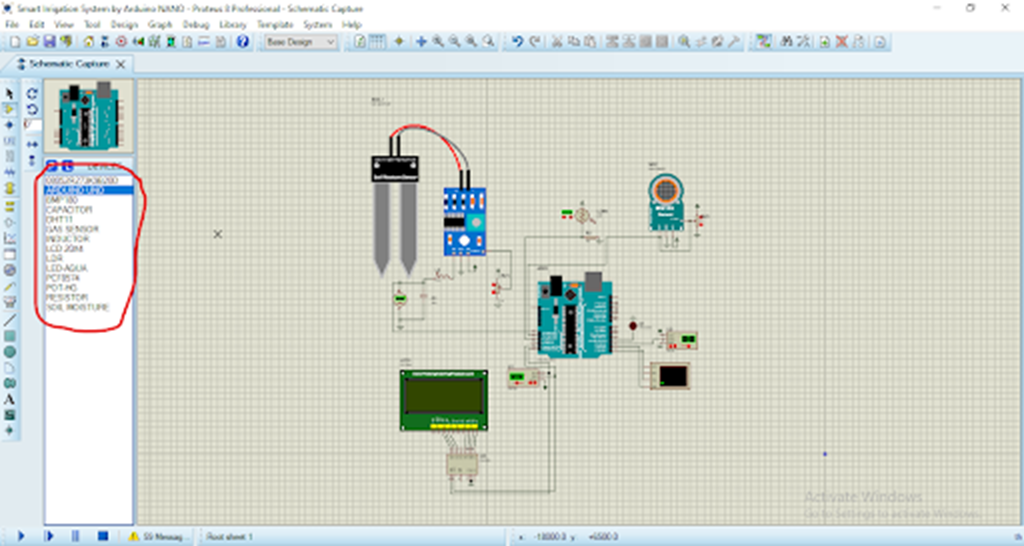
Task: Open the Graph menu
Action: pyautogui.click(x=160, y=24)
